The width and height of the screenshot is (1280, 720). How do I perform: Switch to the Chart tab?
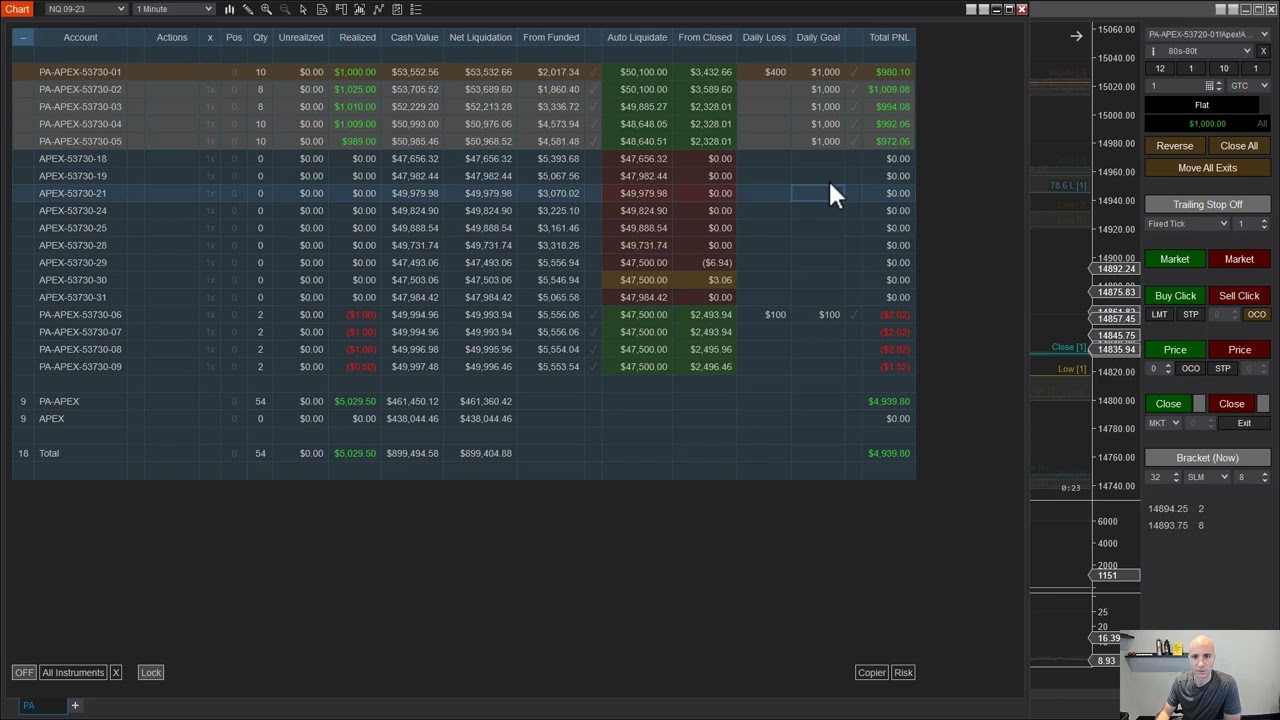tap(17, 9)
